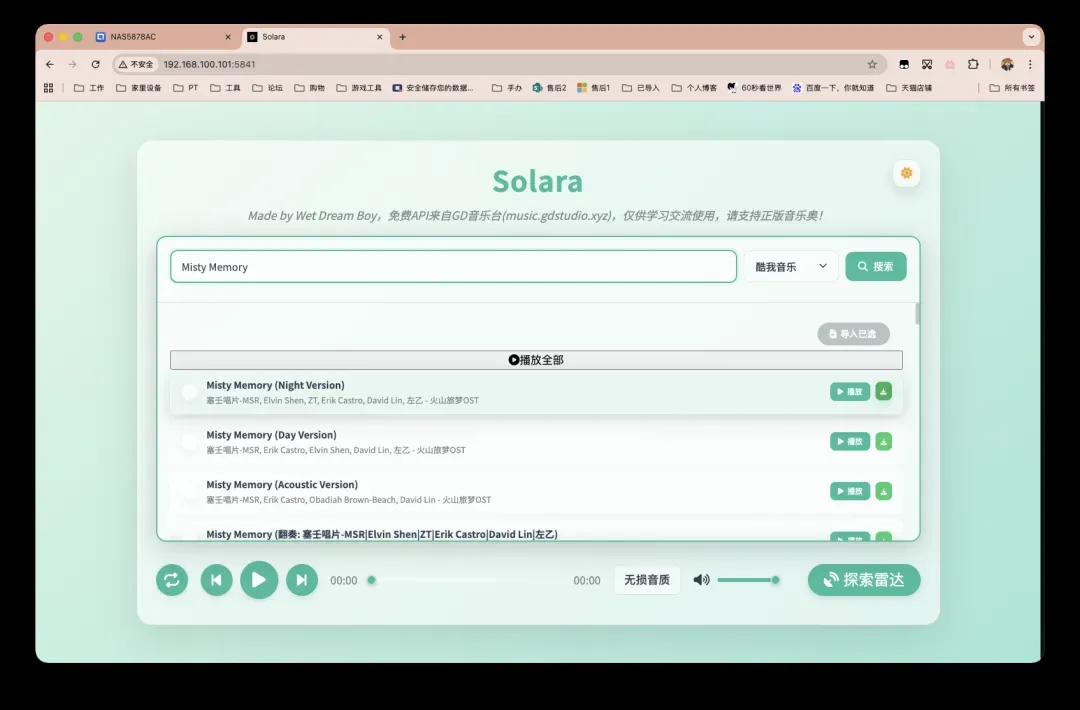Skip to the next track
The height and width of the screenshot is (710, 1080).
302,580
